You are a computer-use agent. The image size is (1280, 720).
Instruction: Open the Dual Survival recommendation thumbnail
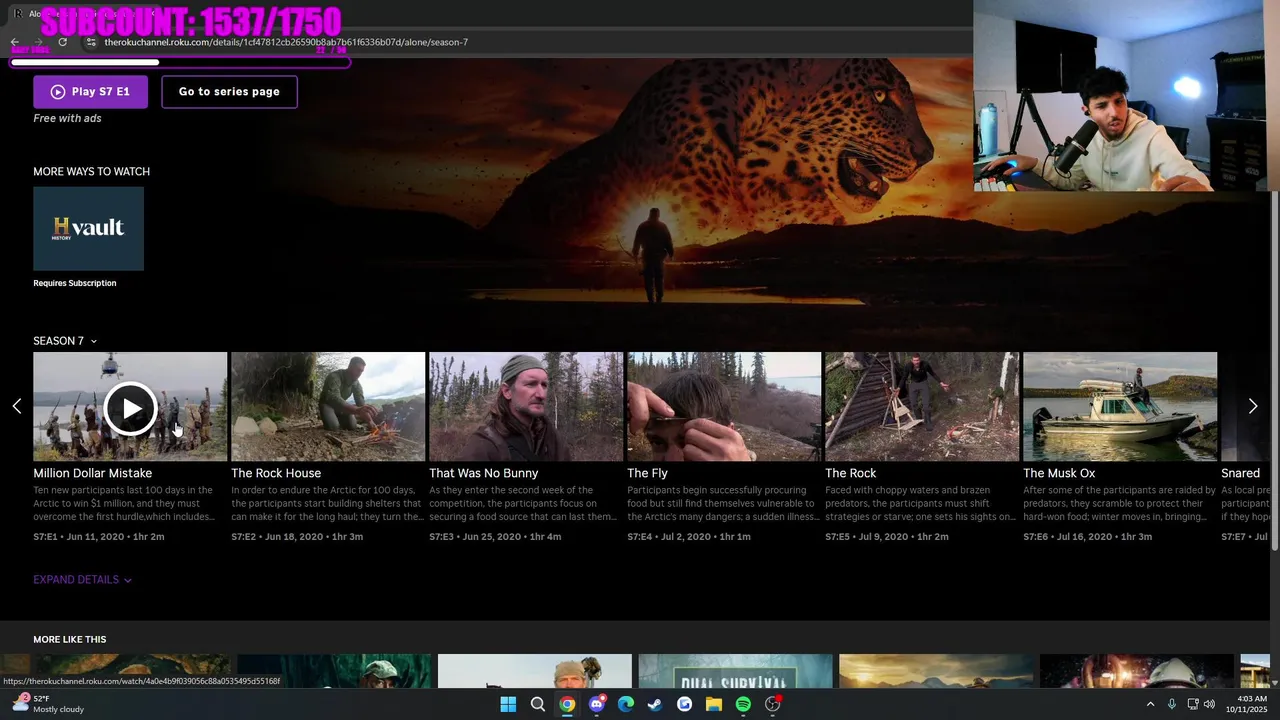point(735,671)
